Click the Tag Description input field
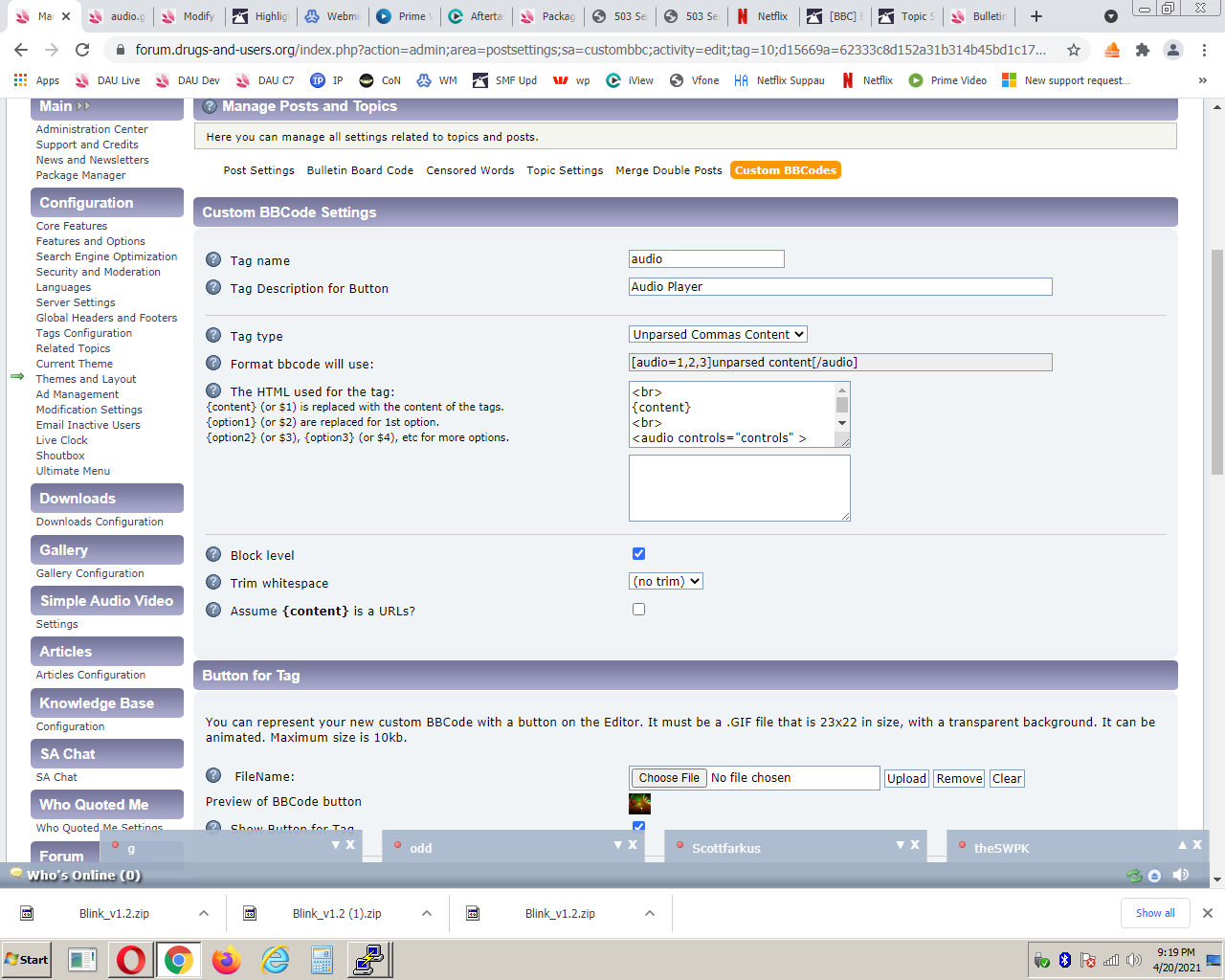This screenshot has width=1225, height=980. [x=840, y=286]
